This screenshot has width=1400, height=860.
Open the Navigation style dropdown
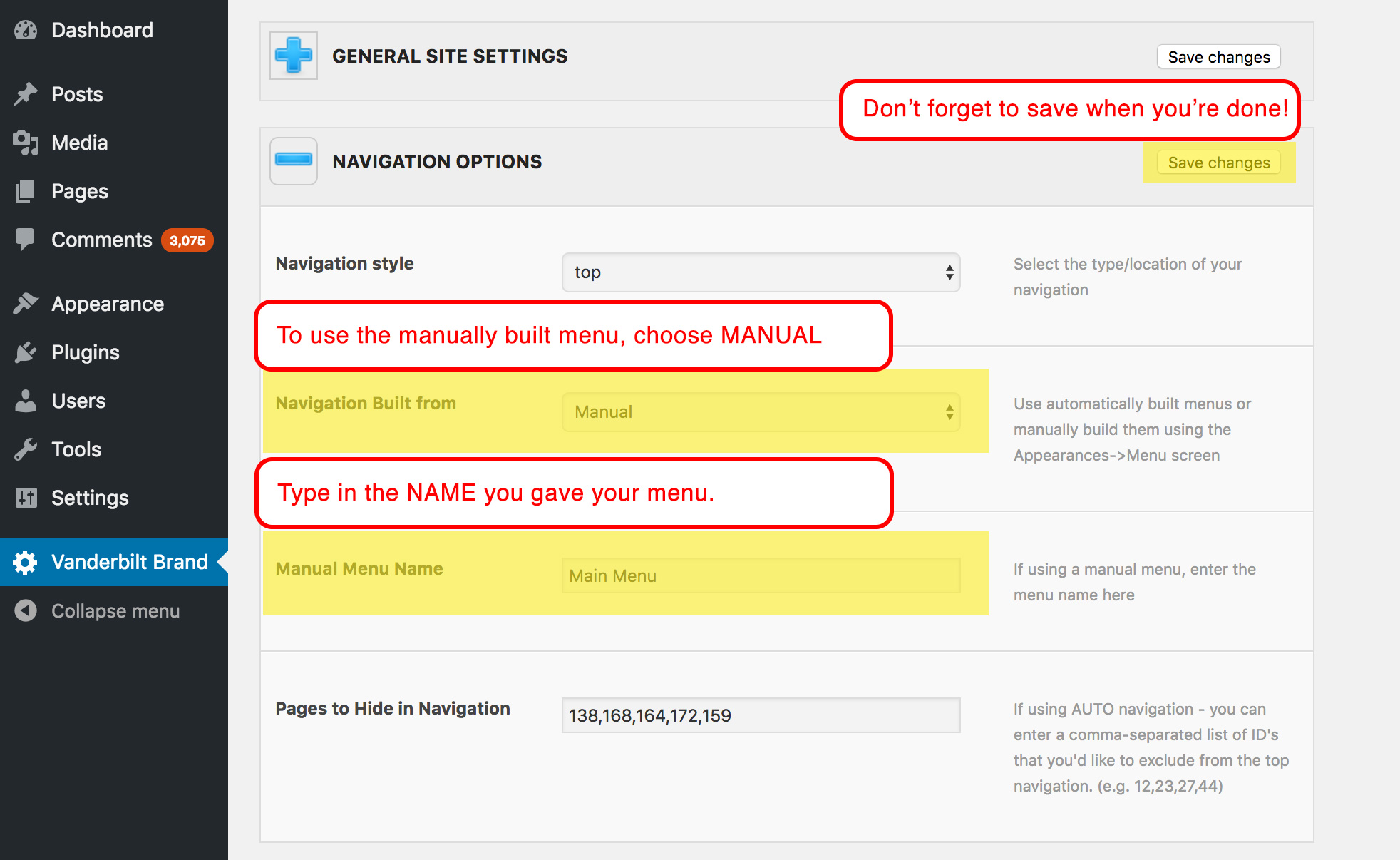click(761, 272)
